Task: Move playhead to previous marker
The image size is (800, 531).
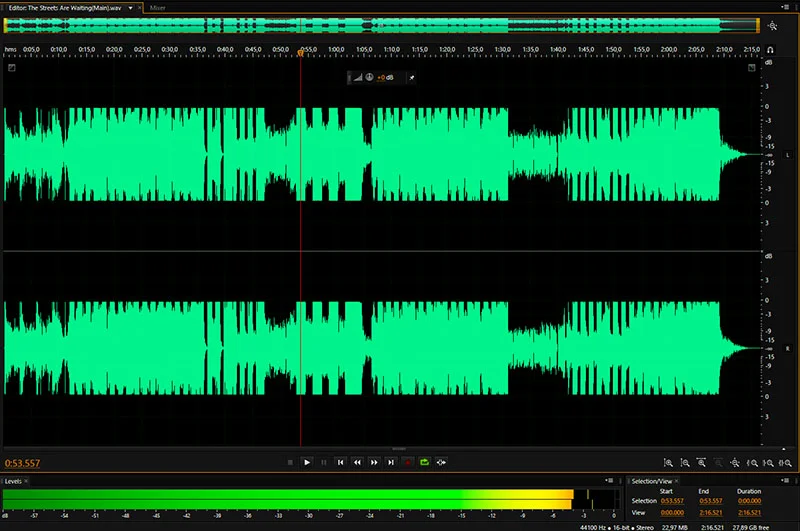Action: (340, 462)
